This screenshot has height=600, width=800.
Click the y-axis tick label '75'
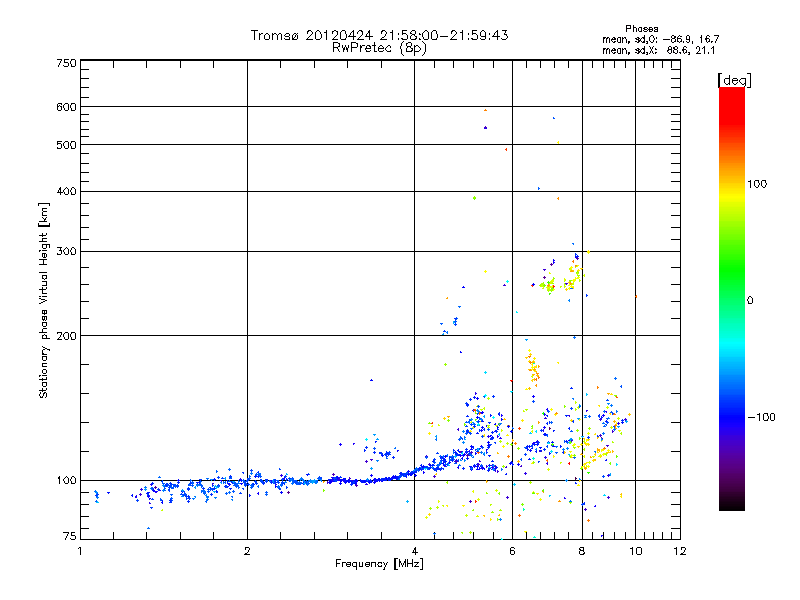coord(69,536)
